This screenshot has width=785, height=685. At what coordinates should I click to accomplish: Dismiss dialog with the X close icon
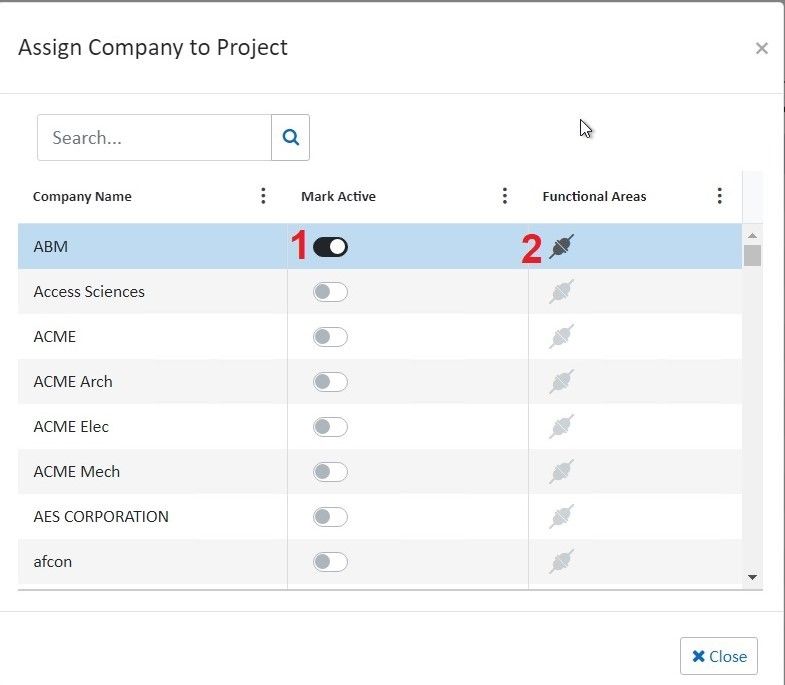[x=761, y=48]
